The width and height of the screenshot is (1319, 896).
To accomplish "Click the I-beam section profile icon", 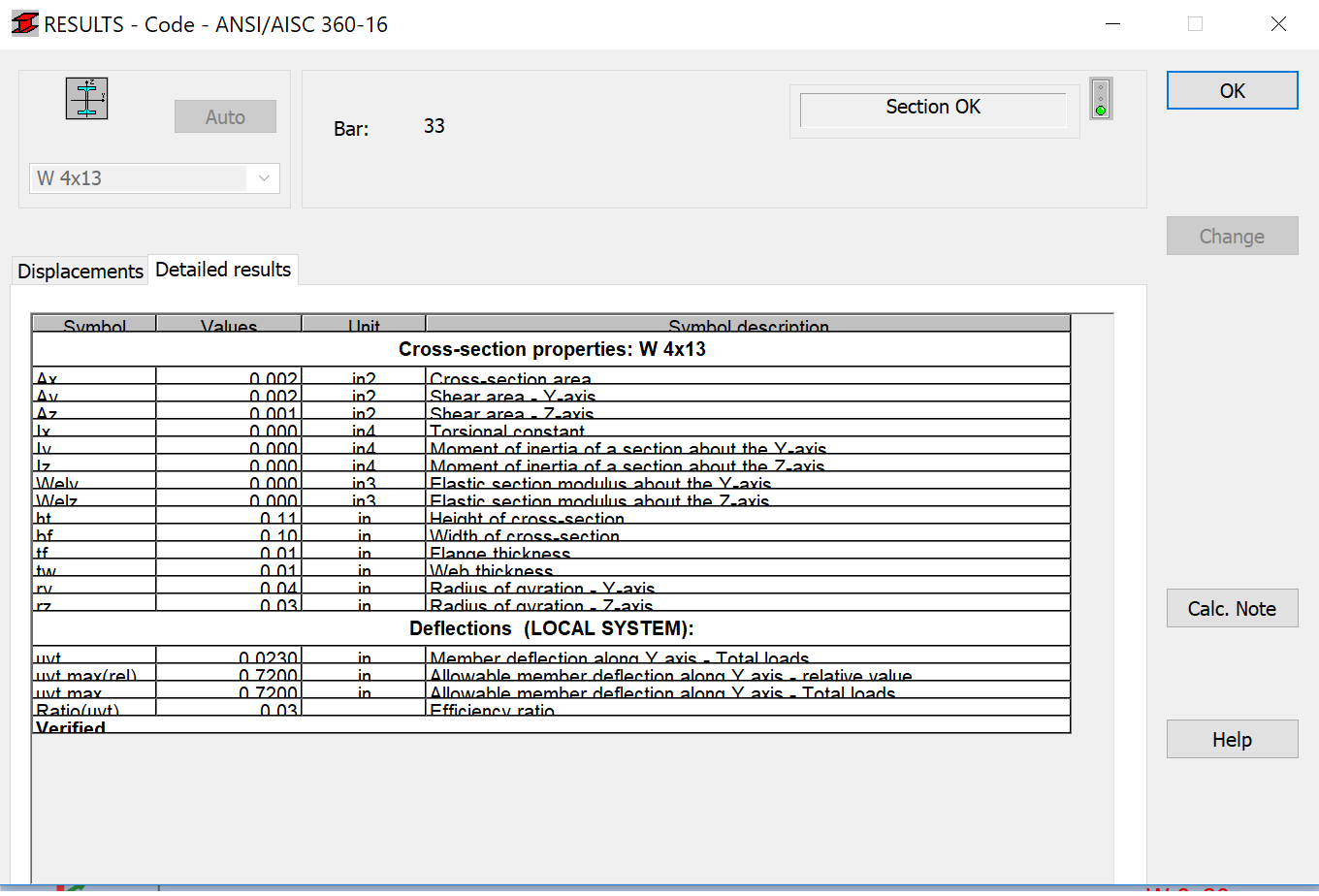I will (86, 99).
